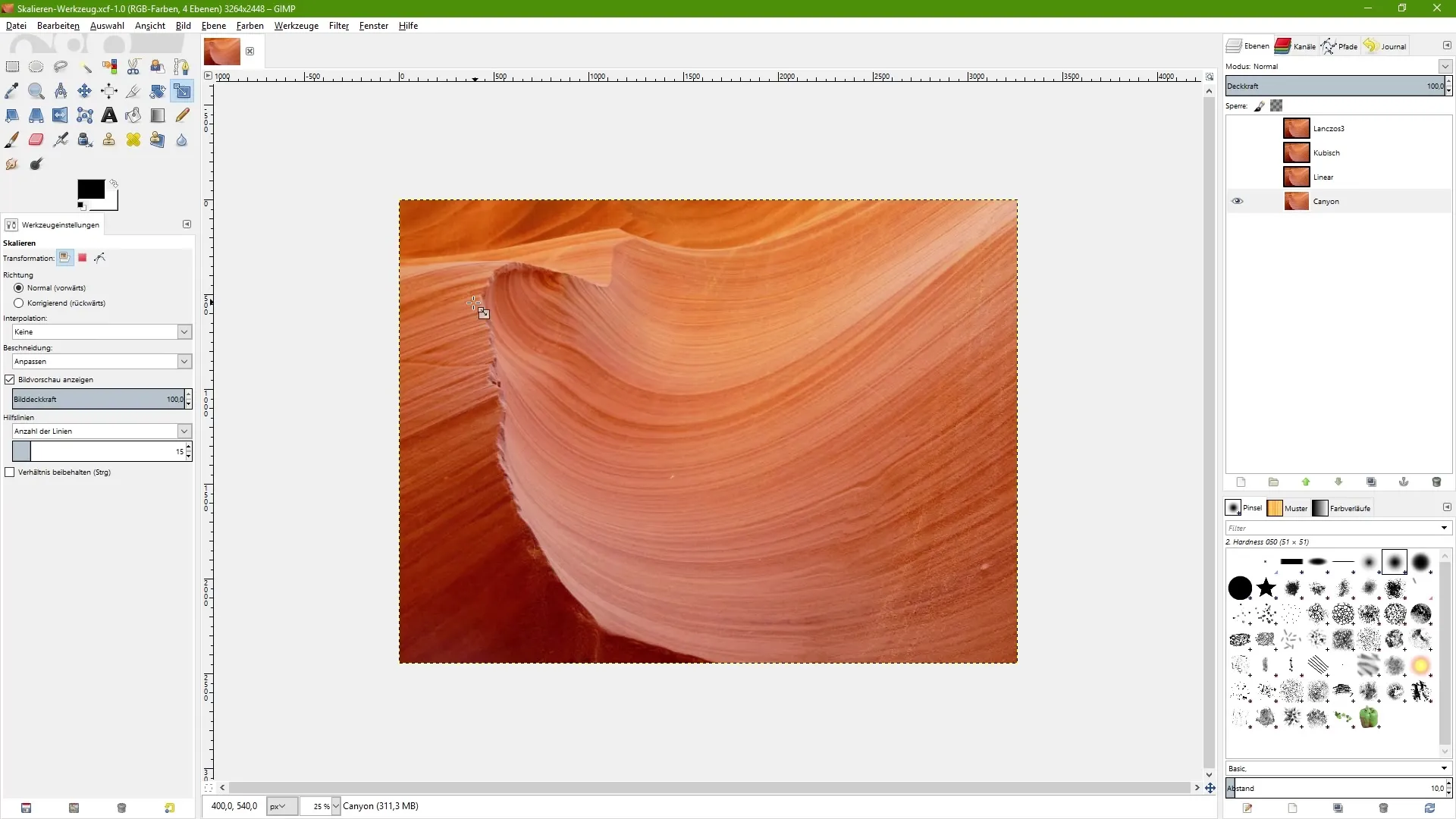Select the Bucket Fill tool
The image size is (1456, 819).
(x=133, y=115)
